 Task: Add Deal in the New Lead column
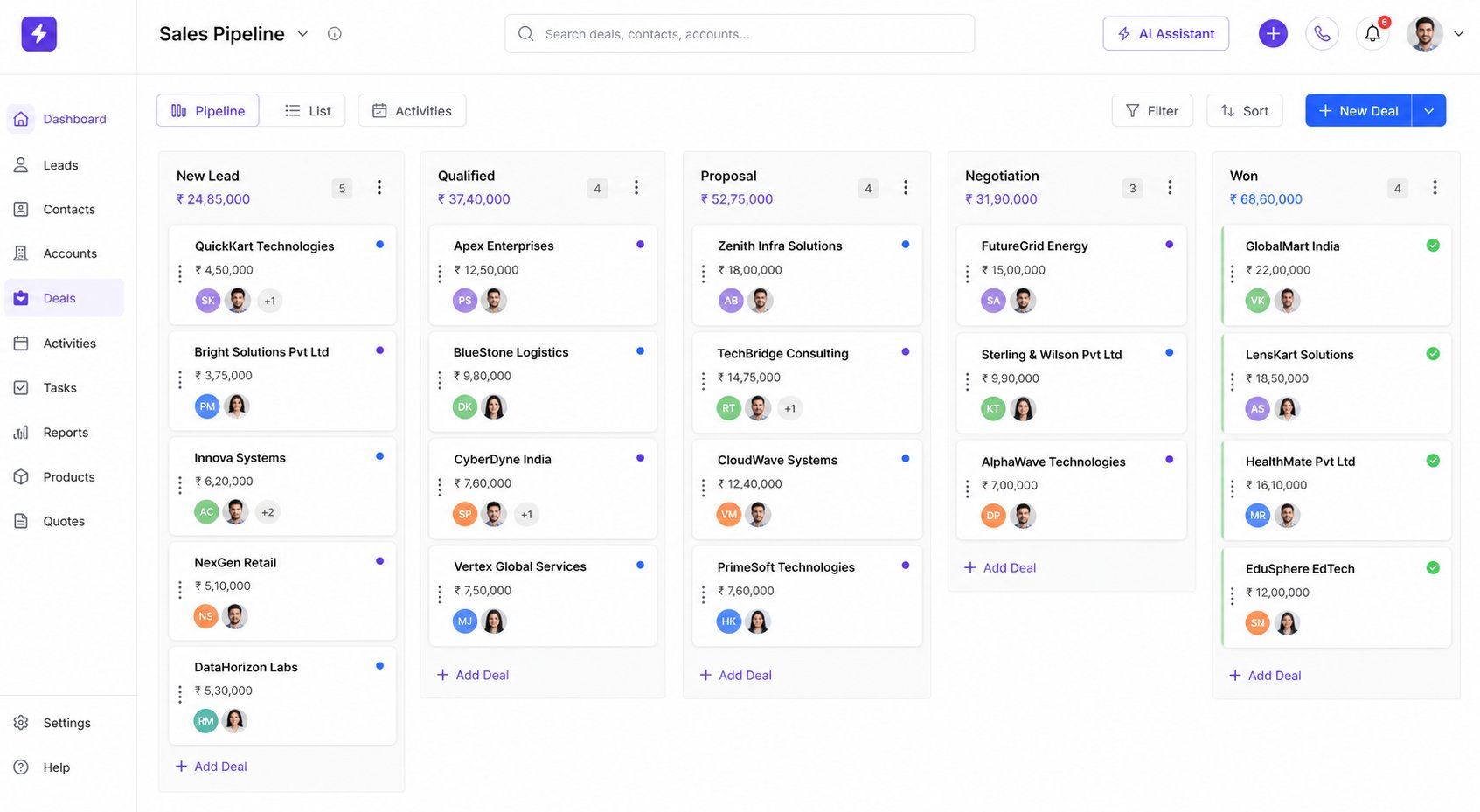click(x=212, y=767)
